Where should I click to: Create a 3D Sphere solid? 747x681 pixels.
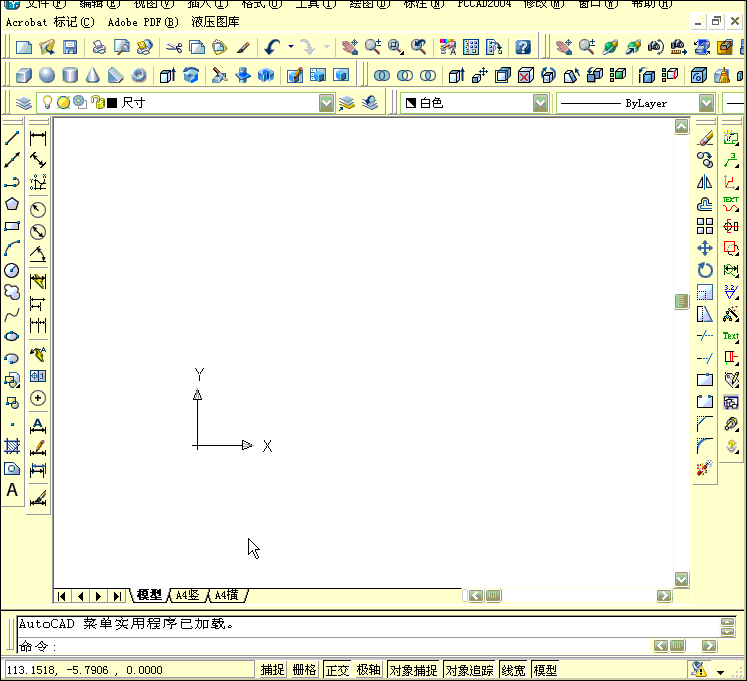click(47, 75)
